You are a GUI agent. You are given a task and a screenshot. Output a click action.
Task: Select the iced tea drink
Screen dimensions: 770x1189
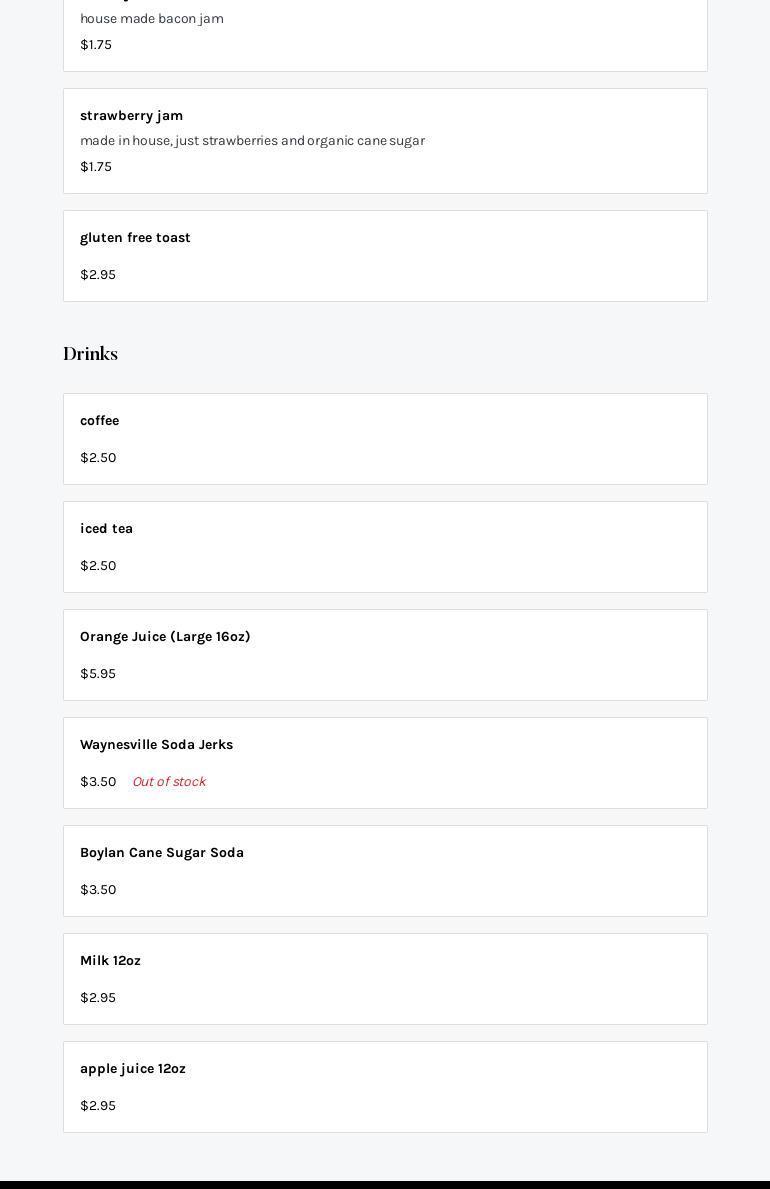pos(106,529)
